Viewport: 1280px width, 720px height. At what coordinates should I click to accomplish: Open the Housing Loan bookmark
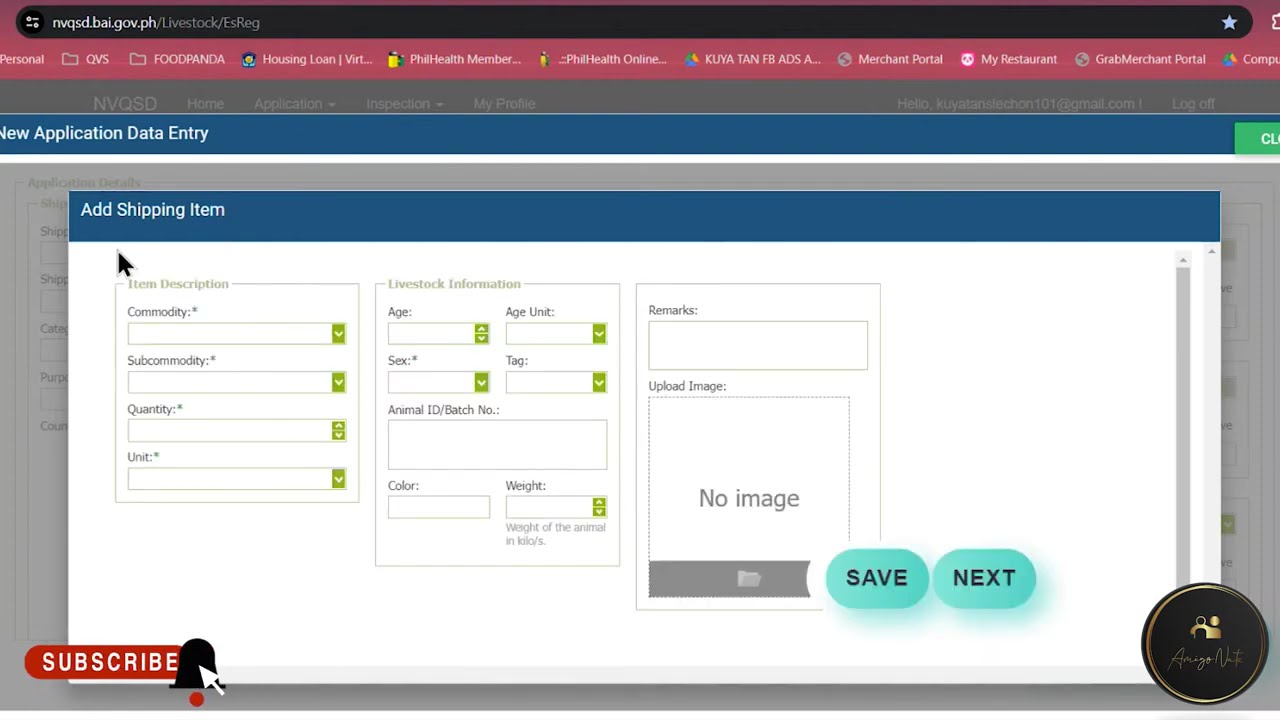coord(306,59)
